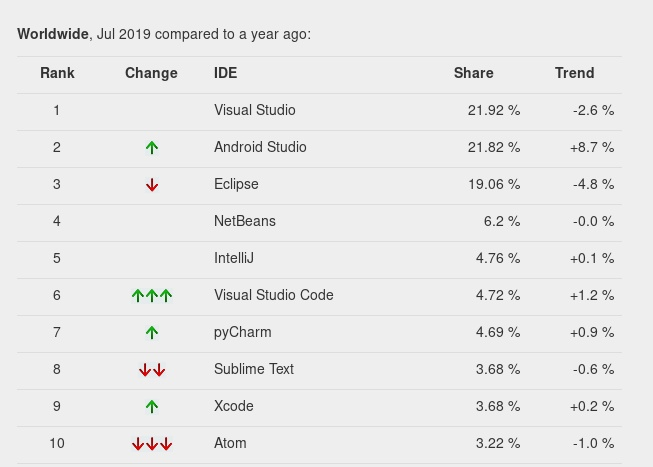Click the Share column header
The height and width of the screenshot is (467, 653).
[x=473, y=73]
